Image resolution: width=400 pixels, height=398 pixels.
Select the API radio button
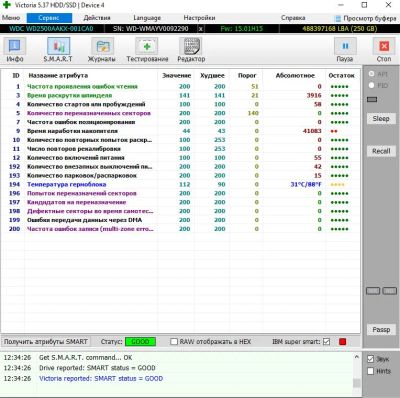[372, 74]
